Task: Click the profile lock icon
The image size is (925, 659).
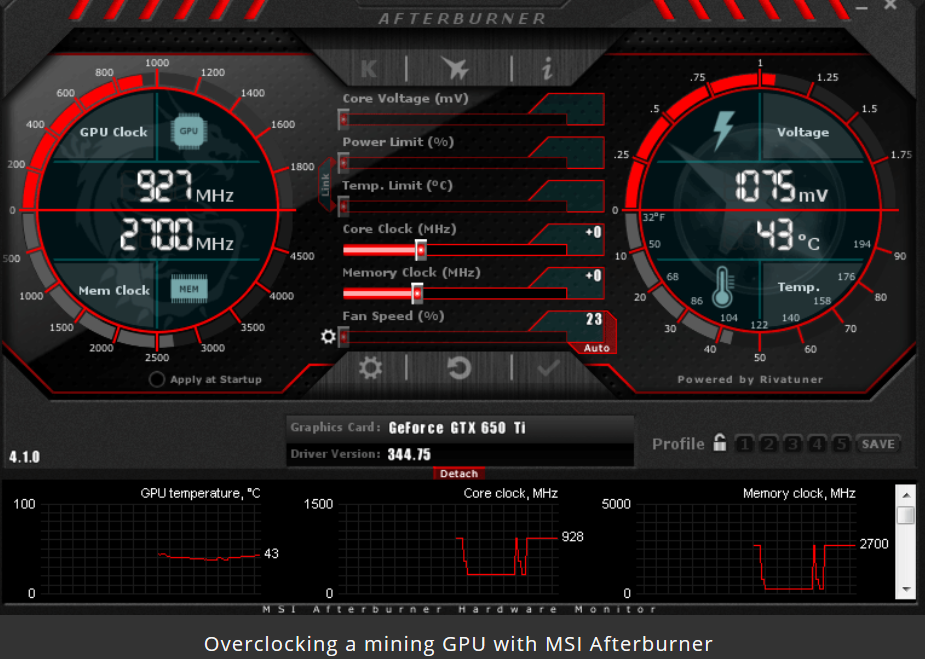Action: [720, 444]
